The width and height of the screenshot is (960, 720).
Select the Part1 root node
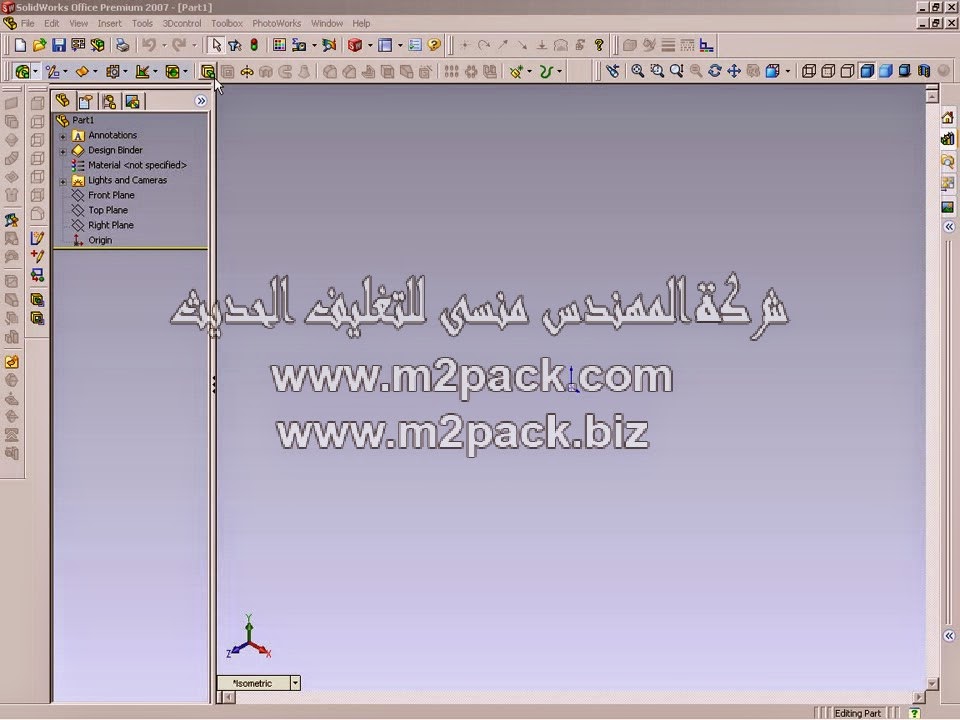tap(83, 120)
